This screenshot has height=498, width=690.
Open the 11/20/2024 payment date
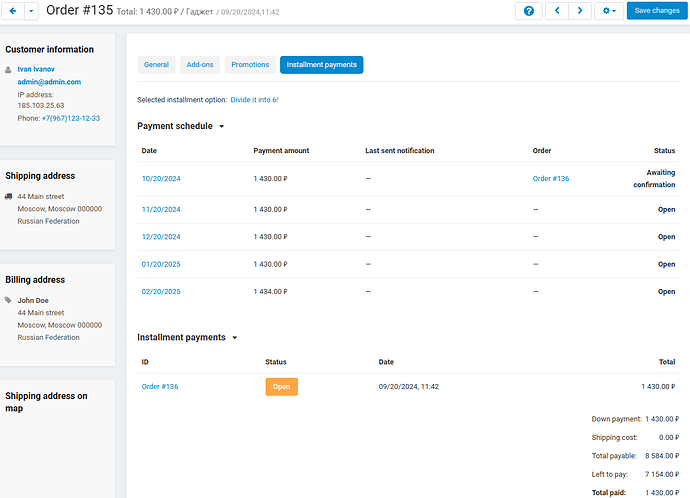161,209
